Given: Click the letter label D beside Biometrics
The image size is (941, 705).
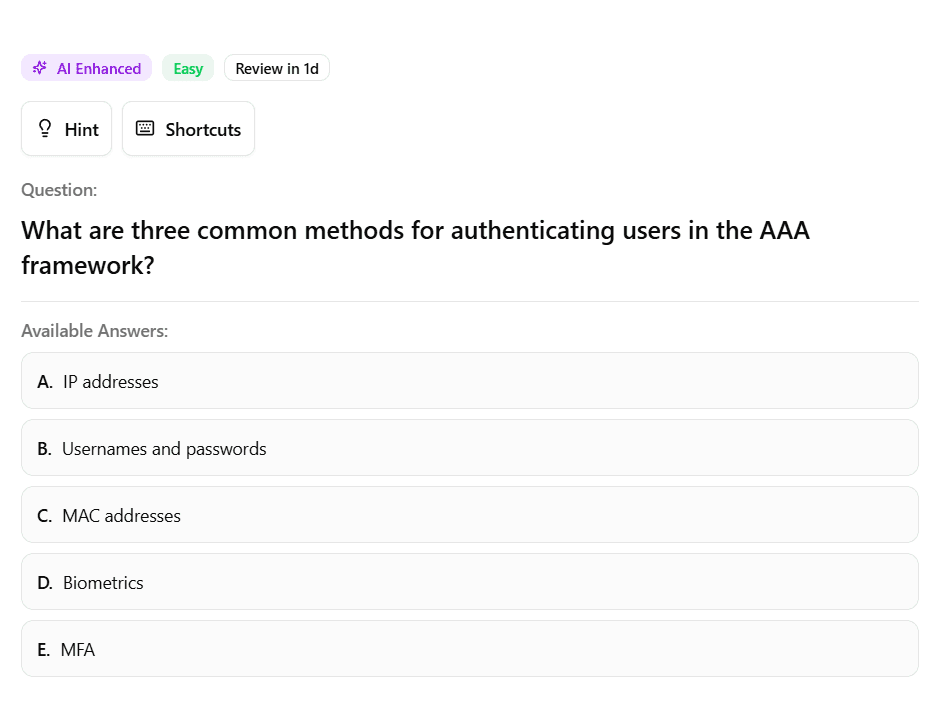Looking at the screenshot, I should coord(44,582).
